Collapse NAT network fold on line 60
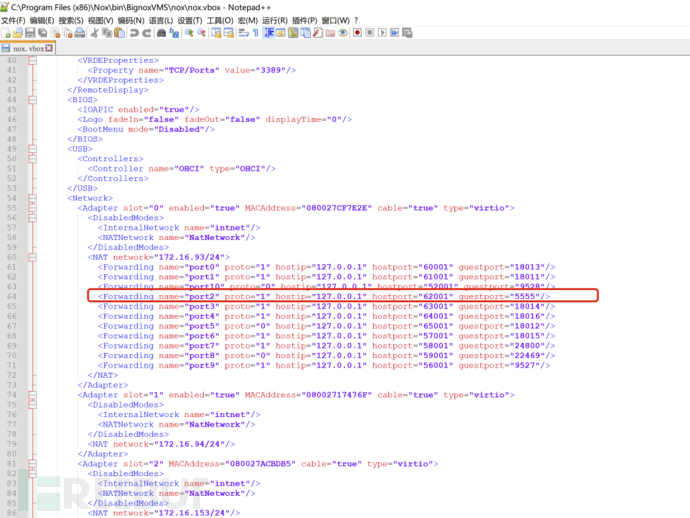 [33, 257]
